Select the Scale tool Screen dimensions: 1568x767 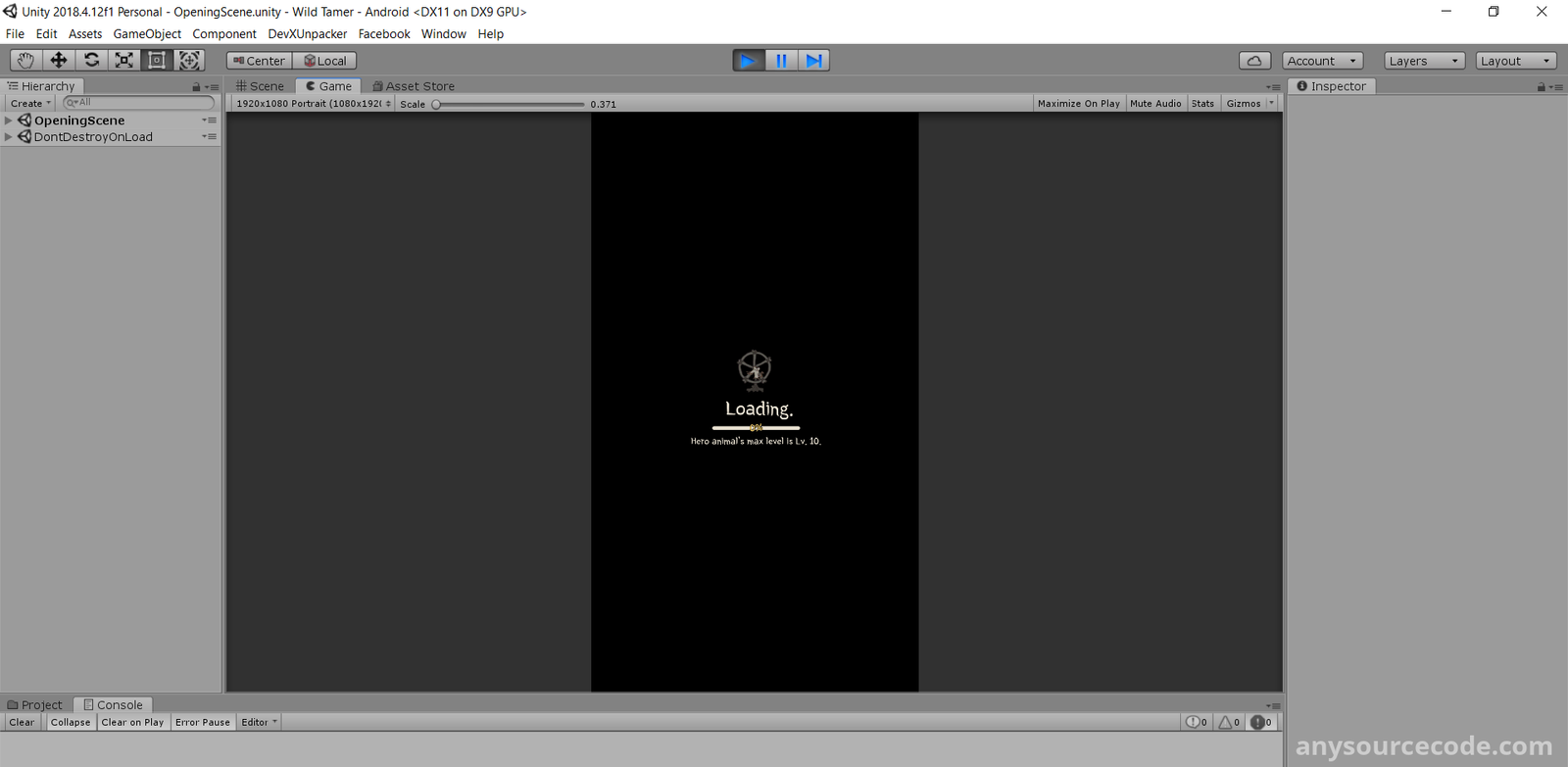[124, 61]
